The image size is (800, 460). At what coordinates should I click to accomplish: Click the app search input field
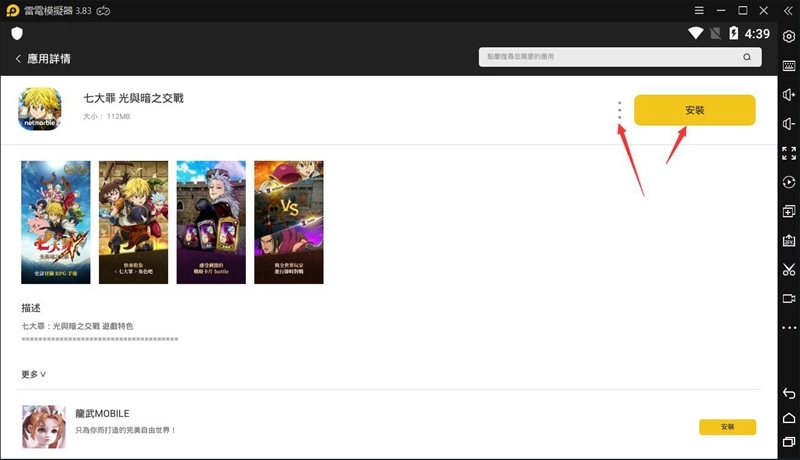point(619,57)
